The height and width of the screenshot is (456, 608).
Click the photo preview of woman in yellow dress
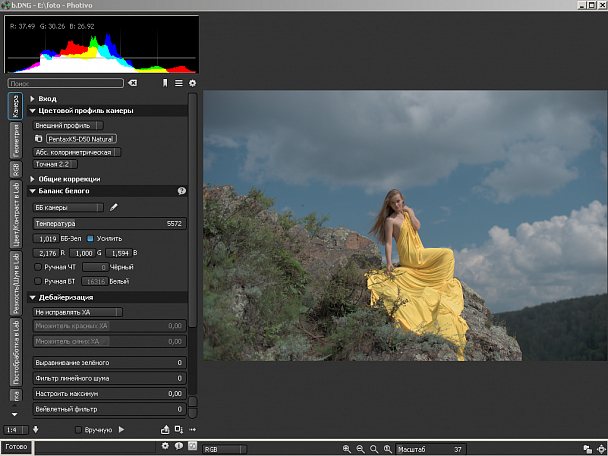[x=405, y=226]
